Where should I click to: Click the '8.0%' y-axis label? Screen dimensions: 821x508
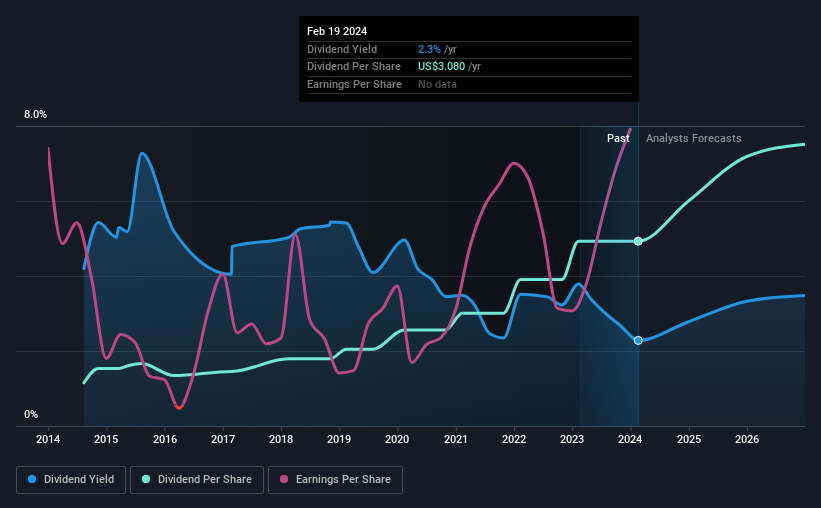[35, 115]
